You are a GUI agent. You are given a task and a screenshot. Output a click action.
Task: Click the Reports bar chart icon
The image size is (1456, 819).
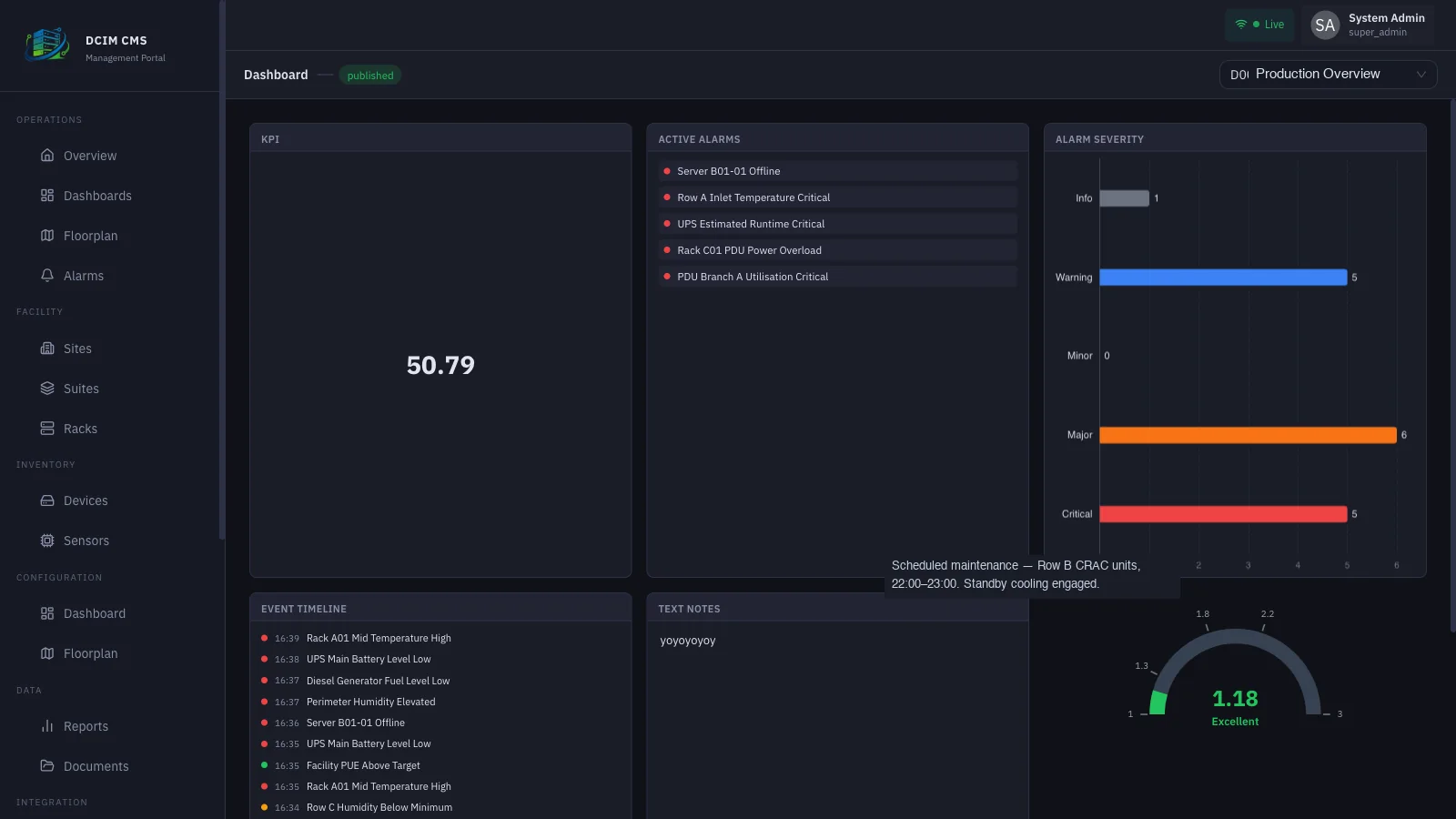click(47, 726)
